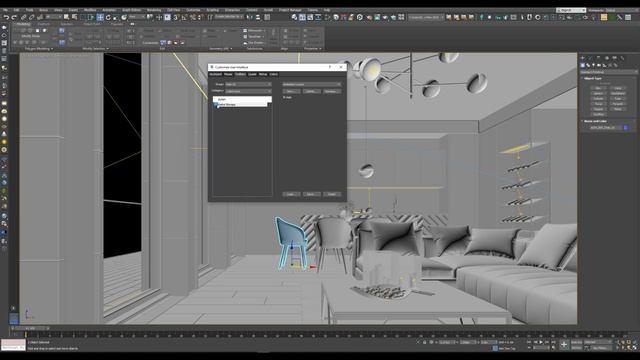
Task: Click the Rename... button in dialog
Action: click(x=331, y=91)
